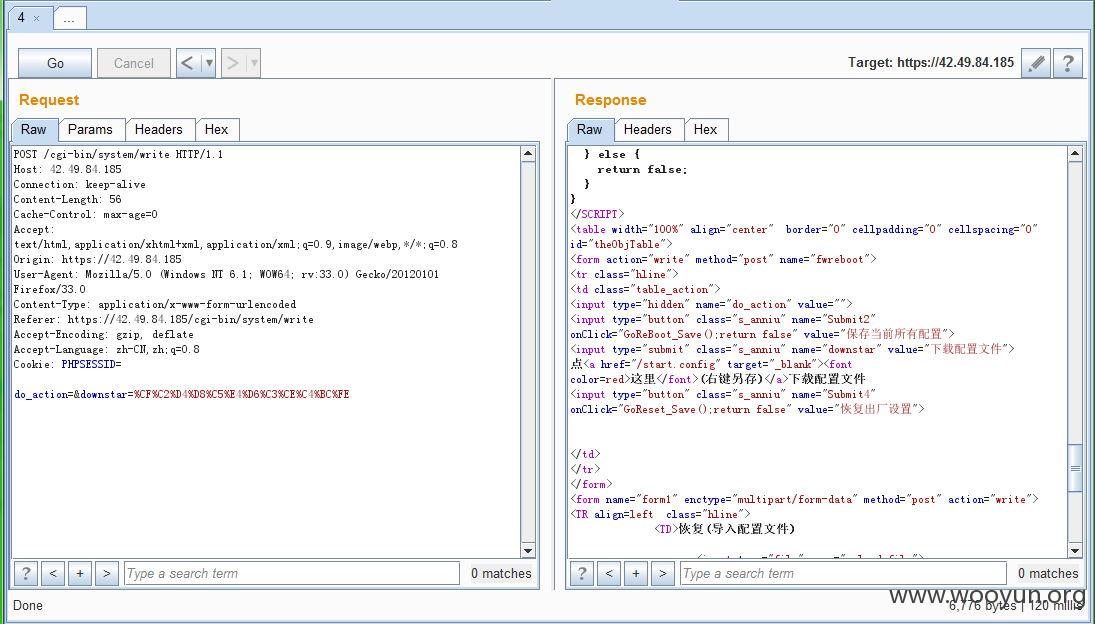Switch to Request Raw tab
This screenshot has height=624, width=1095.
(x=34, y=129)
